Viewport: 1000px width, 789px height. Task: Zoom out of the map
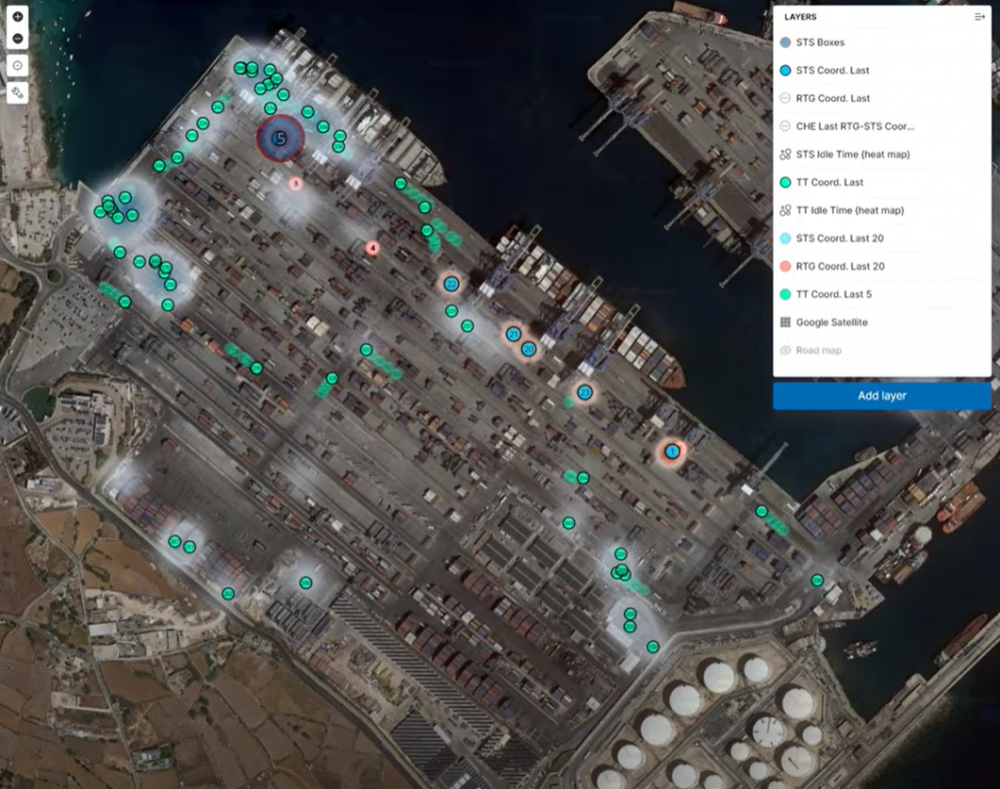[18, 39]
